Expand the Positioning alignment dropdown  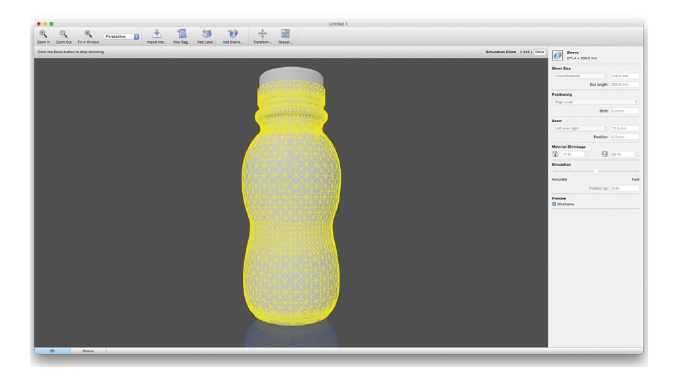[596, 102]
